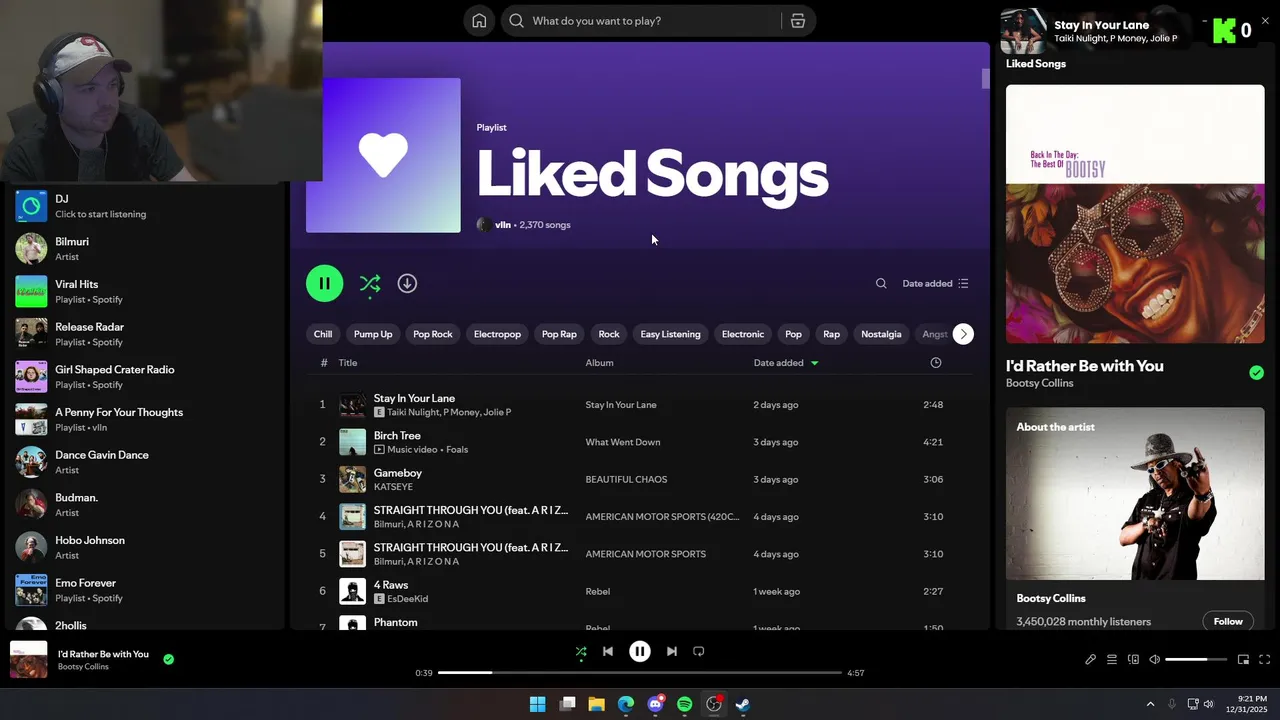Open the play queue icon
The height and width of the screenshot is (720, 1280).
pyautogui.click(x=1112, y=659)
